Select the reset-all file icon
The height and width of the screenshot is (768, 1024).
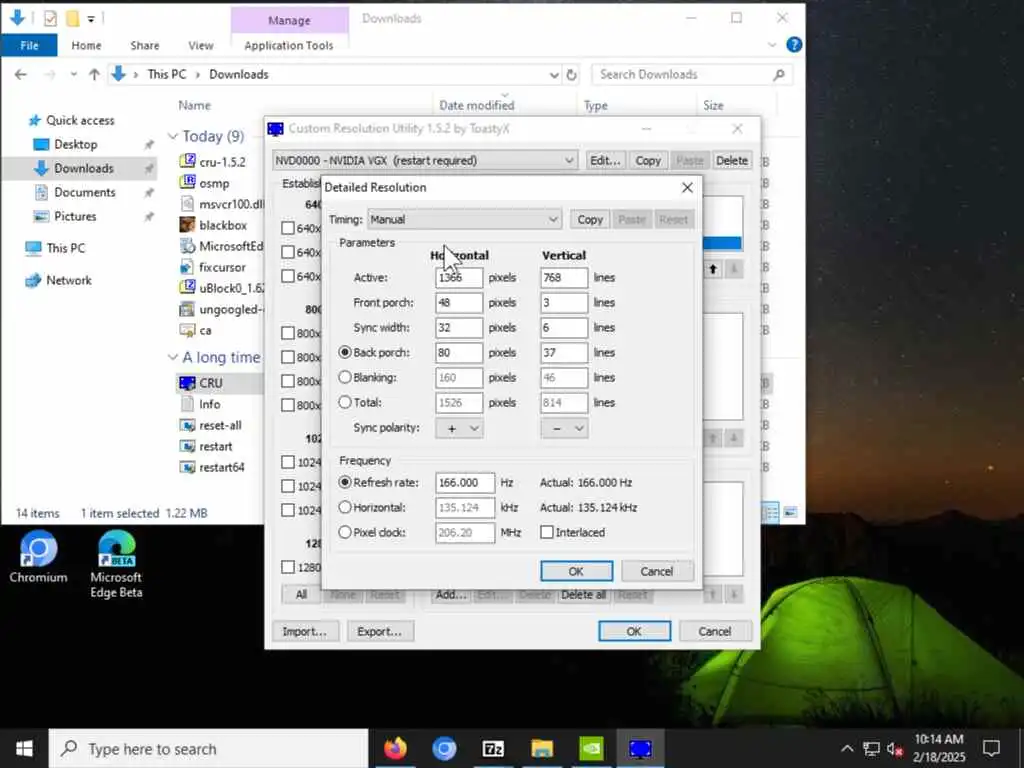[x=187, y=425]
